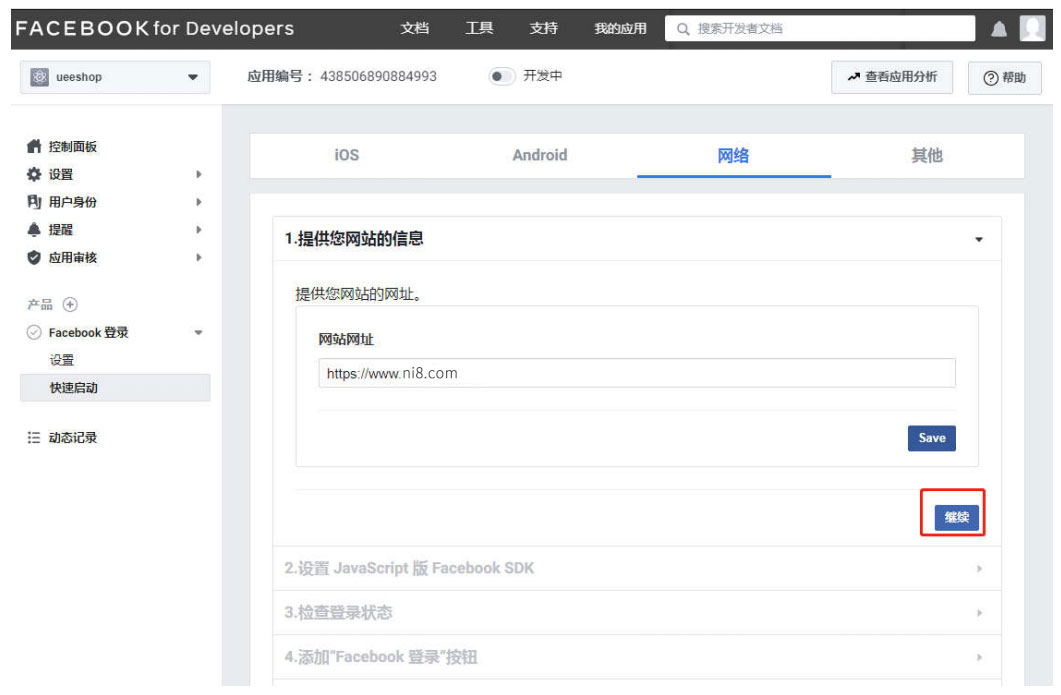Click the 动态记录 list icon

pyautogui.click(x=34, y=438)
